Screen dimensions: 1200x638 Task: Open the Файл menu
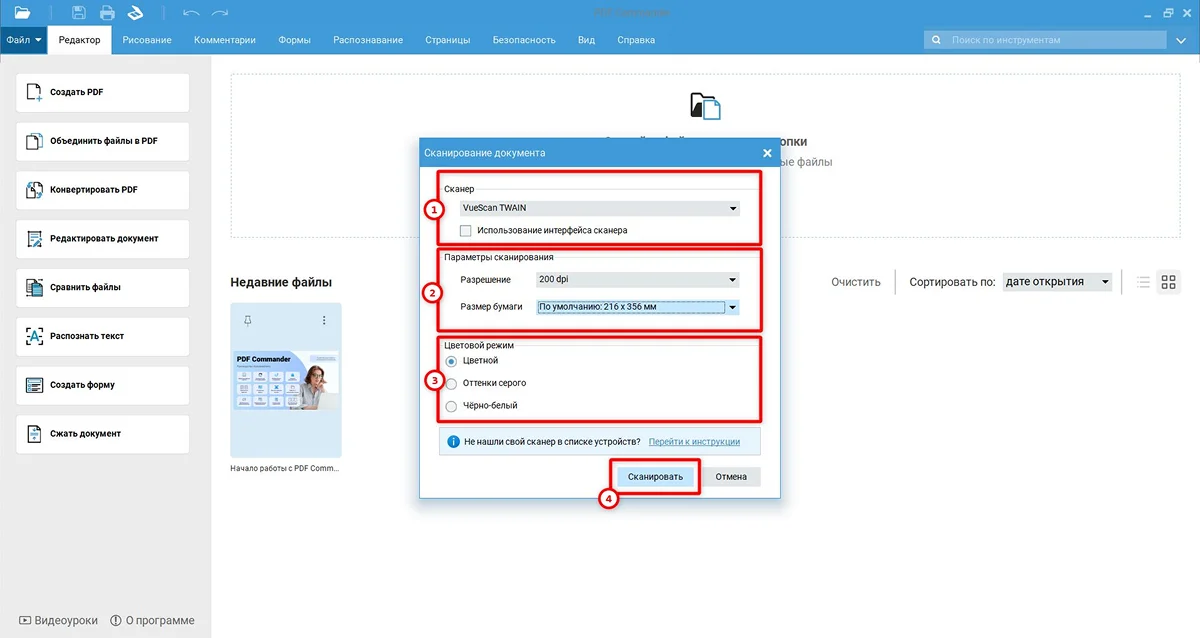(23, 40)
